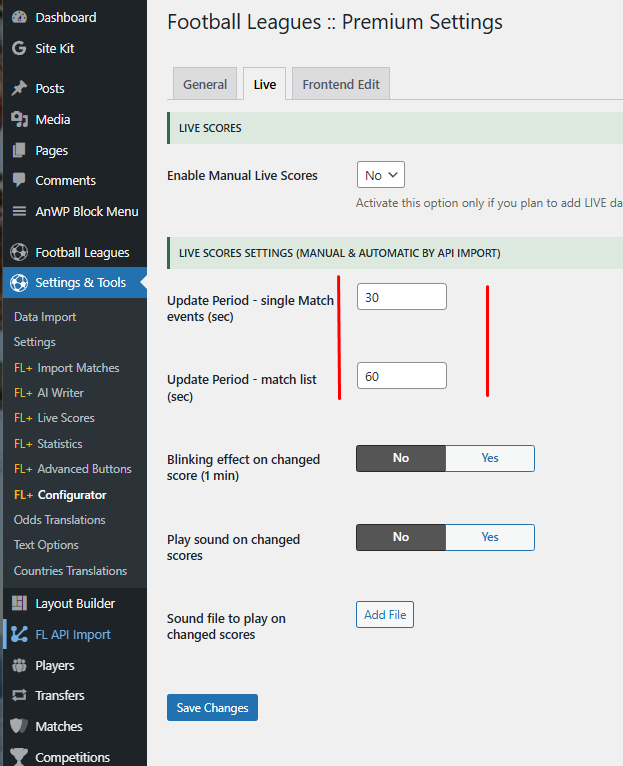Set Play sound on changed scores to Yes
The image size is (623, 766).
coord(489,537)
